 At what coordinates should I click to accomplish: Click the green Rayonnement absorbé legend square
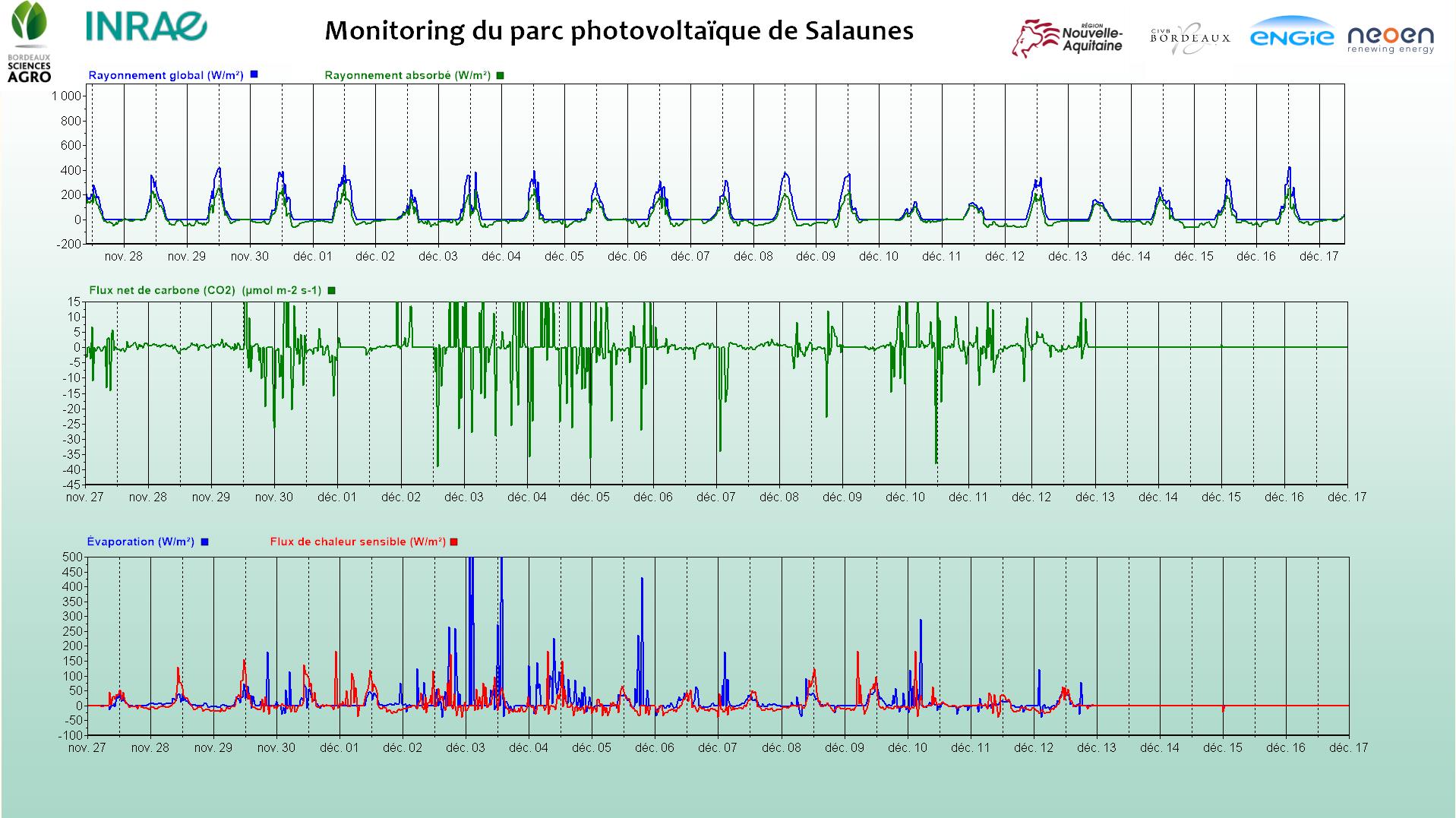pyautogui.click(x=500, y=75)
